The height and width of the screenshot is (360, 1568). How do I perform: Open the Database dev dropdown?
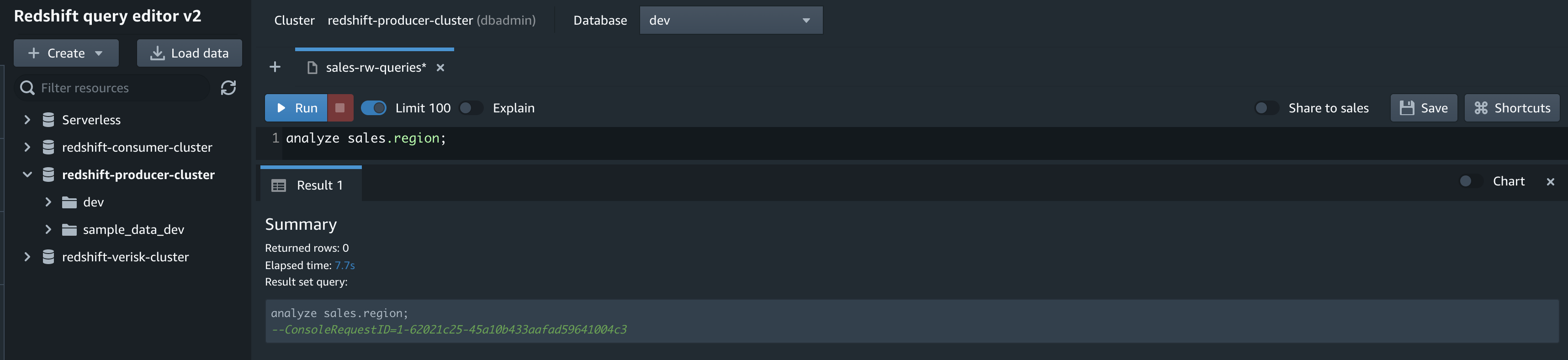731,20
